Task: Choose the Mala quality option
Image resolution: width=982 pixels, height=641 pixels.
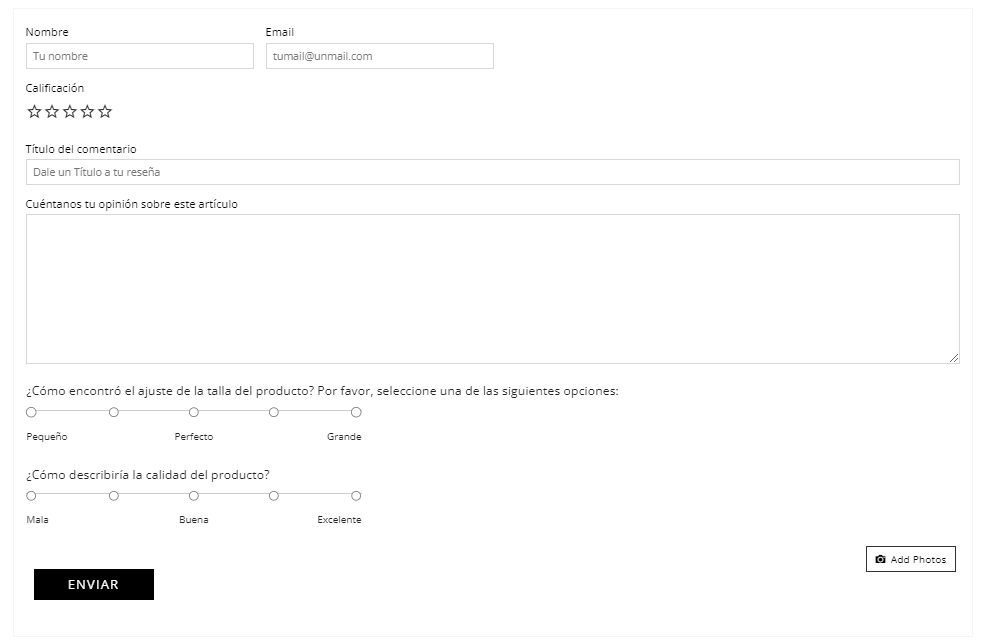Action: pyautogui.click(x=31, y=496)
